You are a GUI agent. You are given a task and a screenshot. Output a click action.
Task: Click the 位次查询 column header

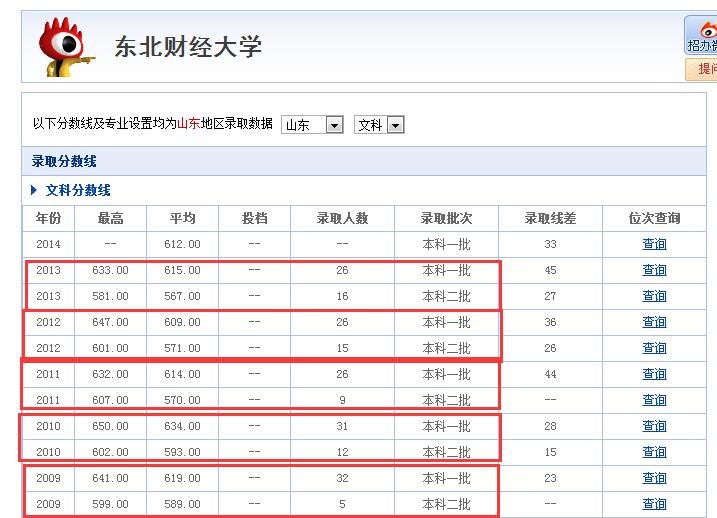[x=654, y=219]
